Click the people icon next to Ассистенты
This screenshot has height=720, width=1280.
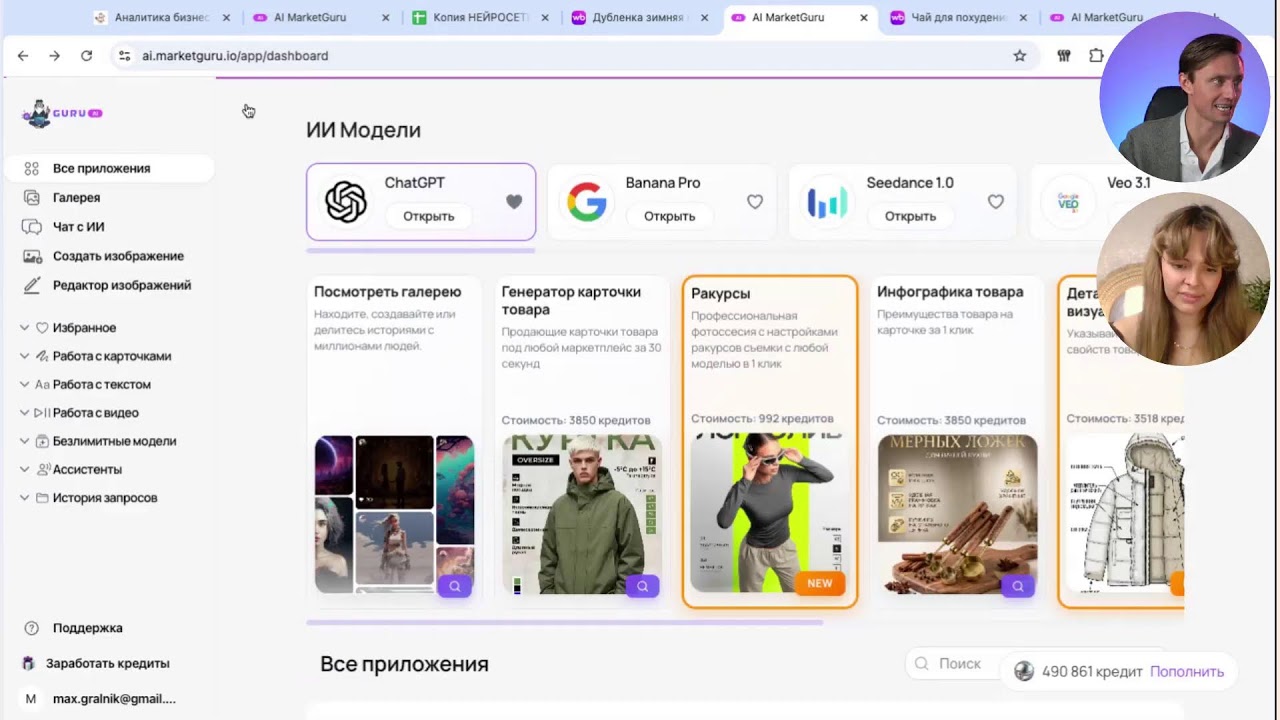42,469
